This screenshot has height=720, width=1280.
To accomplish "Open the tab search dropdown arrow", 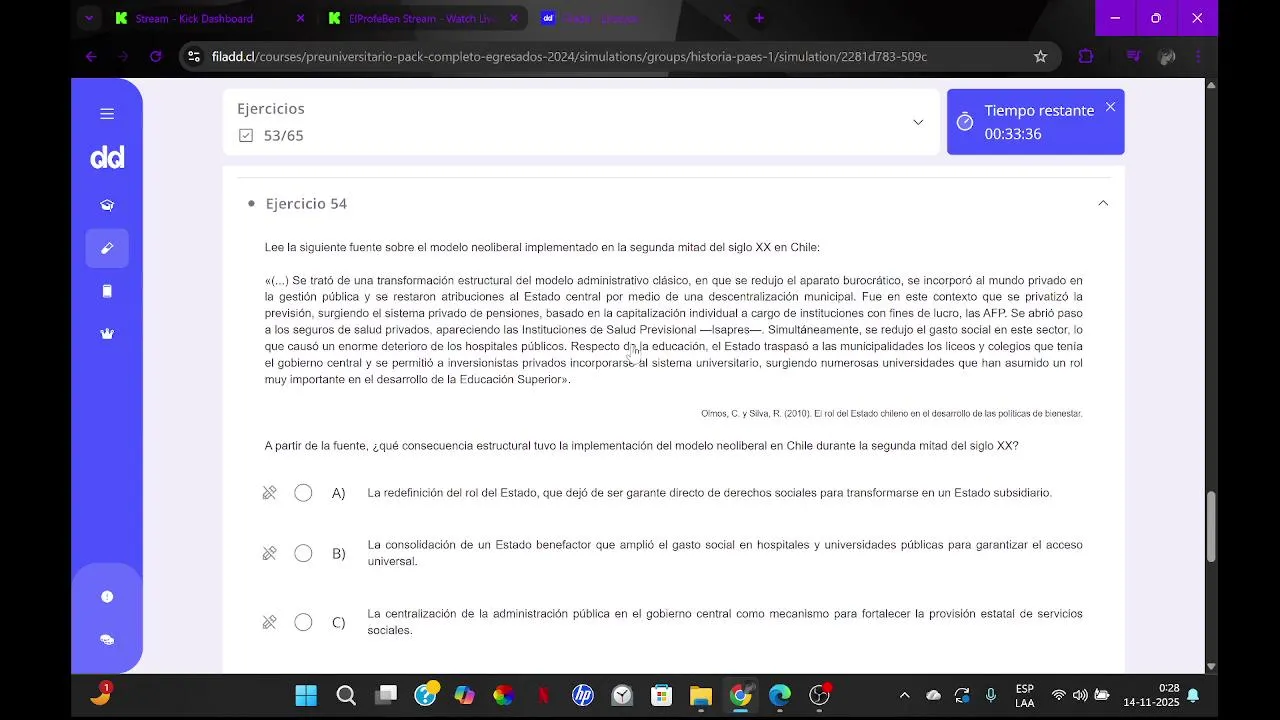I will pos(89,18).
